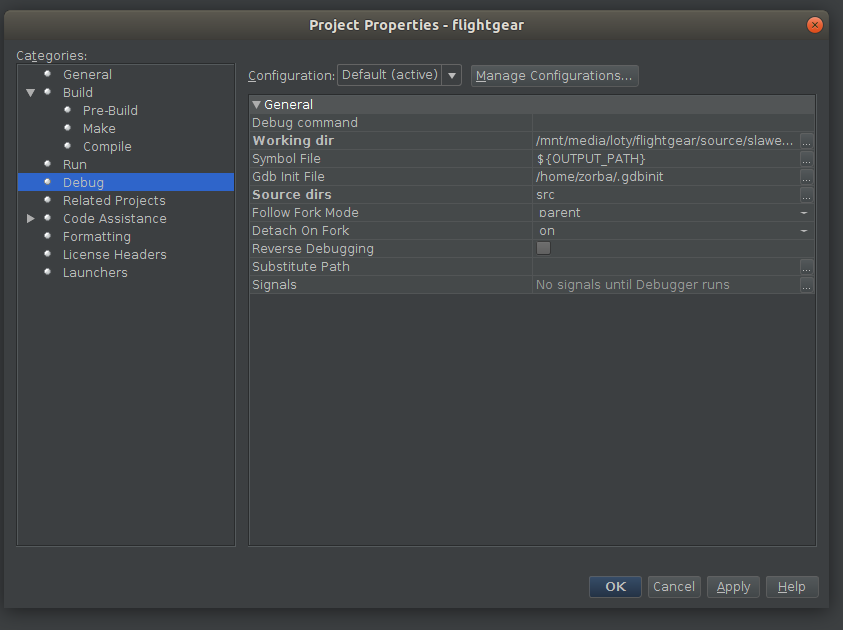Click the Apply button
This screenshot has width=843, height=630.
coord(733,586)
